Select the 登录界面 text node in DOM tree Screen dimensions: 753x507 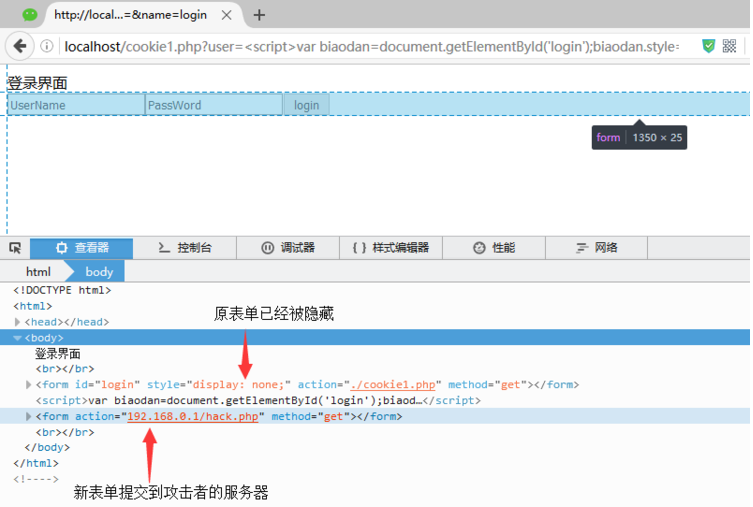[58, 354]
